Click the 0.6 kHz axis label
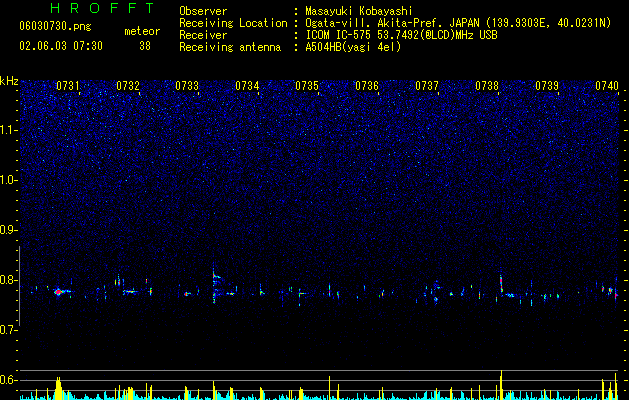 [9, 380]
